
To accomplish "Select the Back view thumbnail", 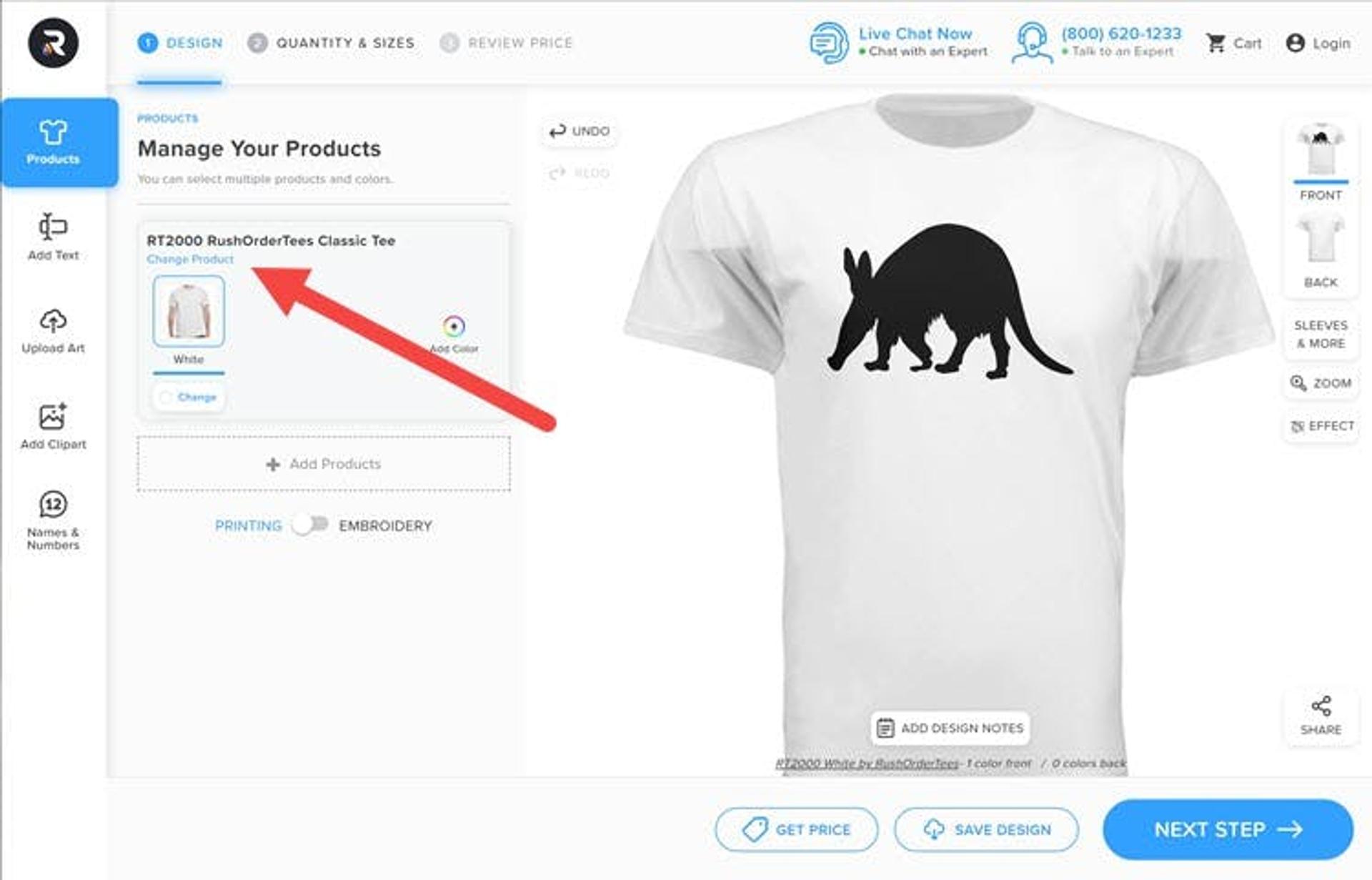I will point(1321,250).
